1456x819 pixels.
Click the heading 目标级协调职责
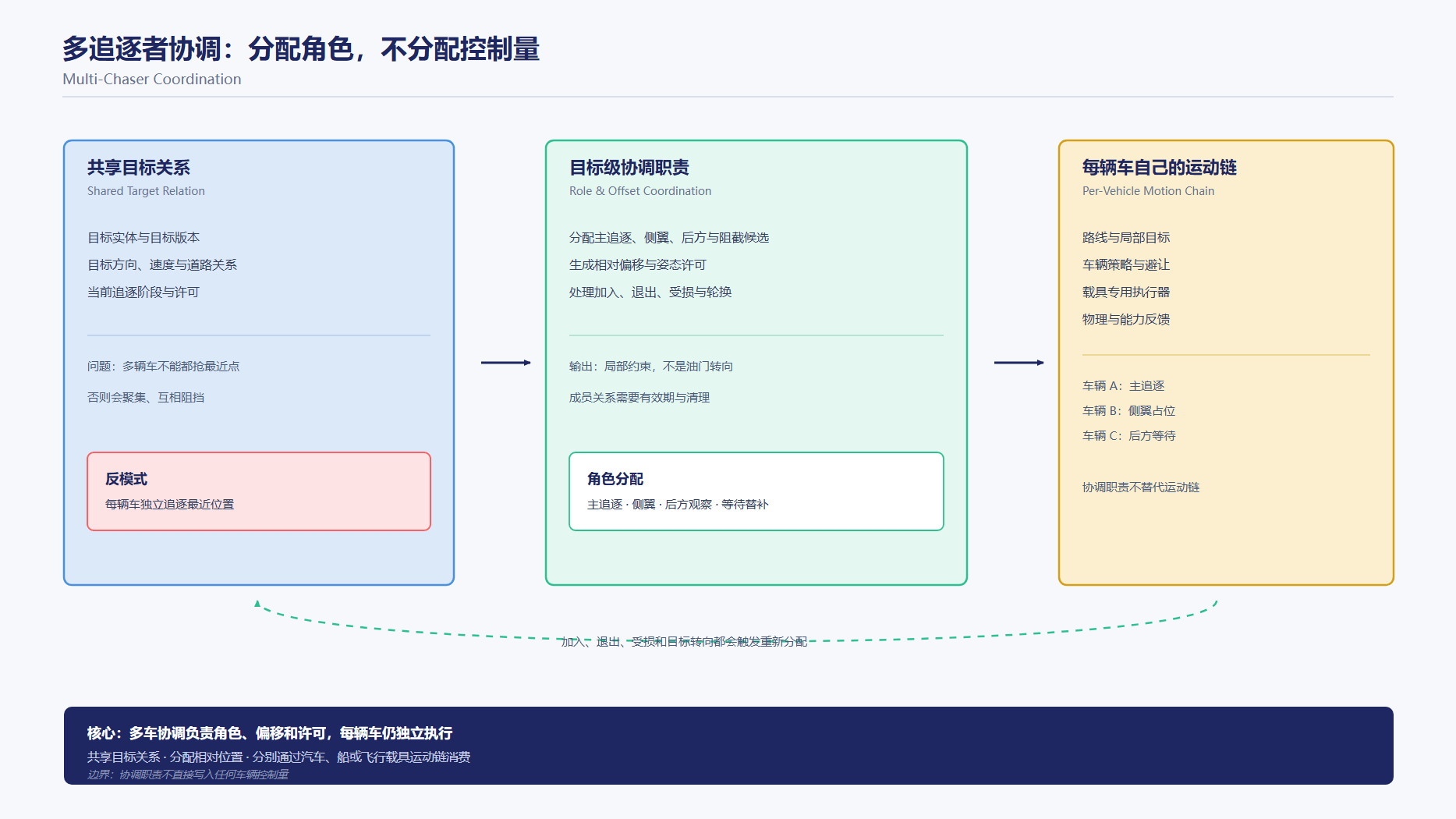point(629,168)
